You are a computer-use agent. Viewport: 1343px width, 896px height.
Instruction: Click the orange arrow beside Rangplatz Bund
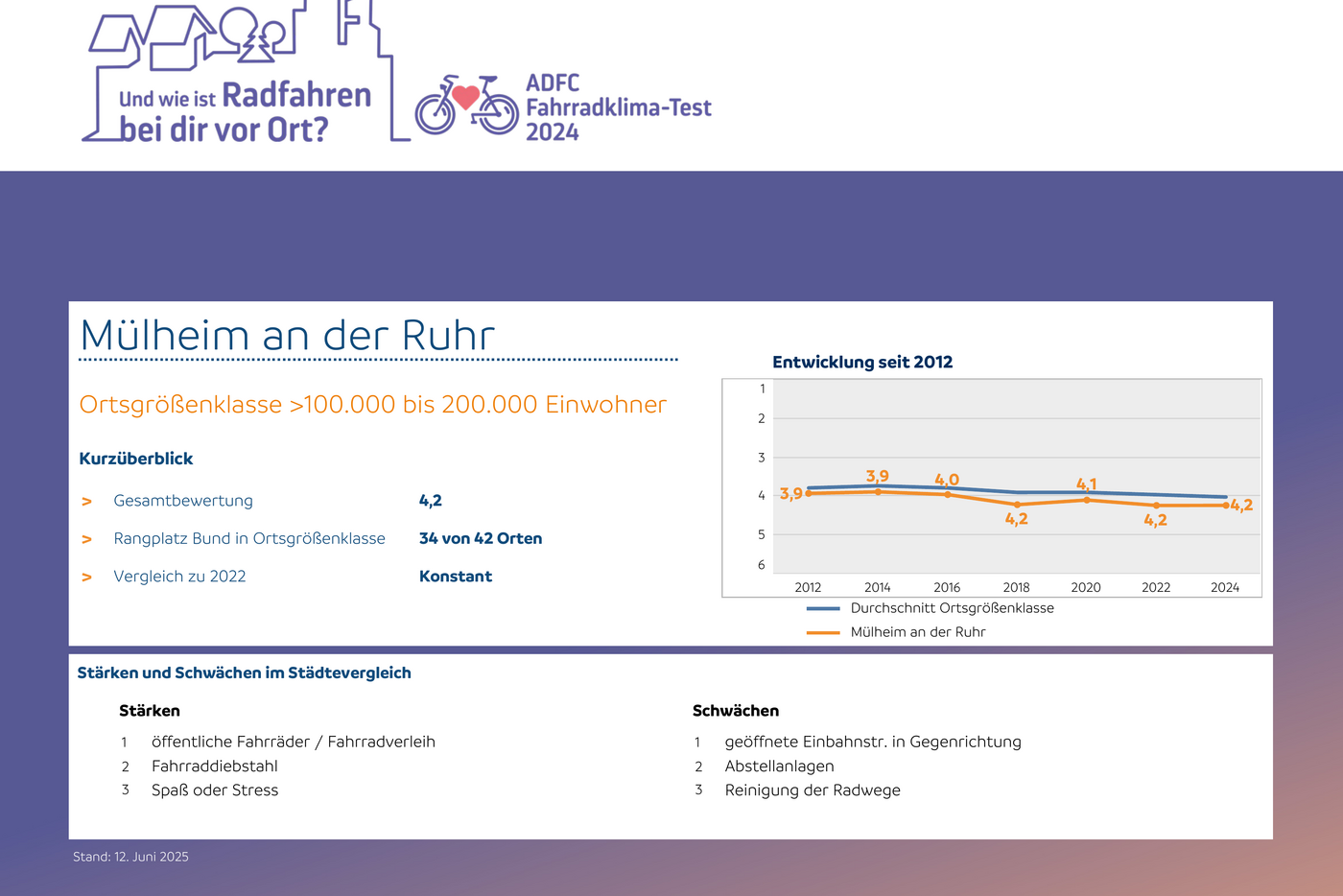coord(86,539)
